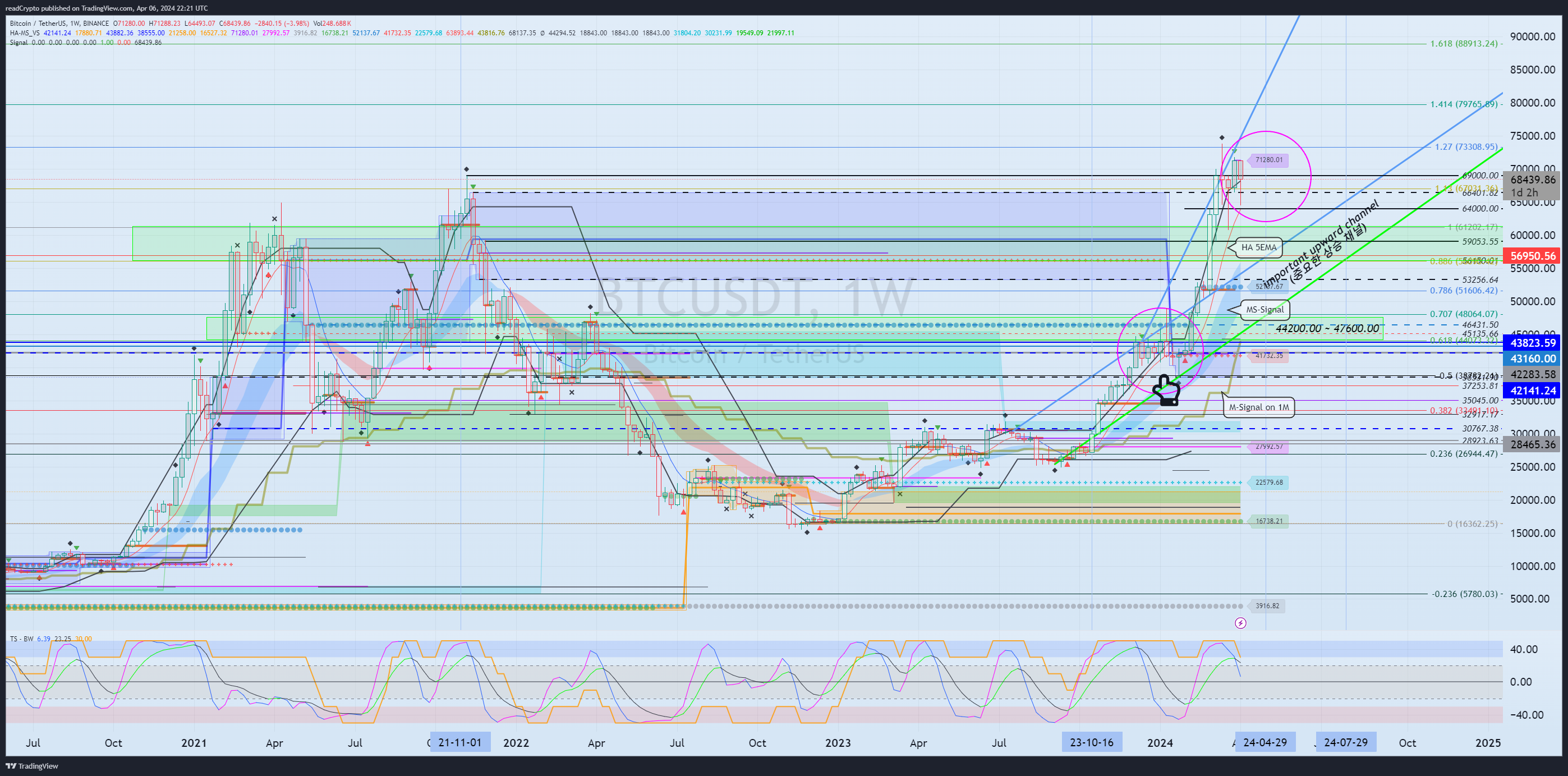Click the 44200.00 ~ 47600.00 range annotation

click(x=1327, y=328)
